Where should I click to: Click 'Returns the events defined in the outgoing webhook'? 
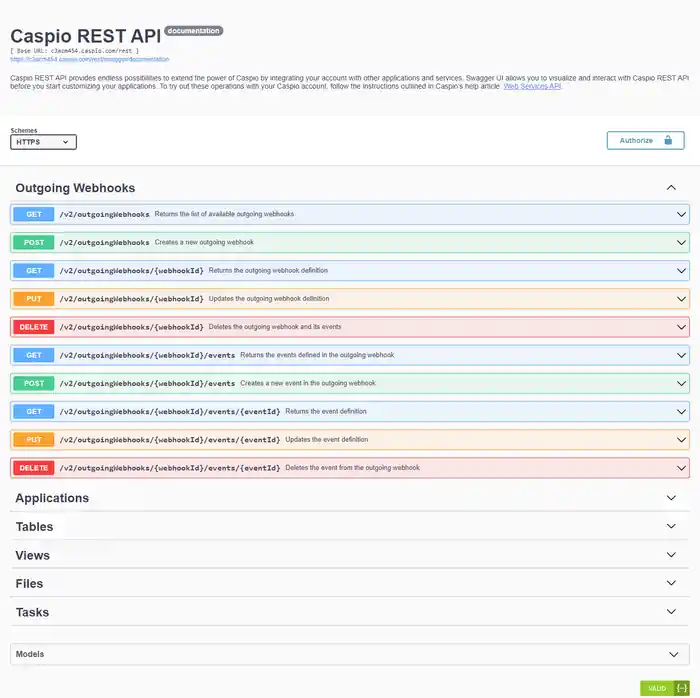(x=317, y=355)
